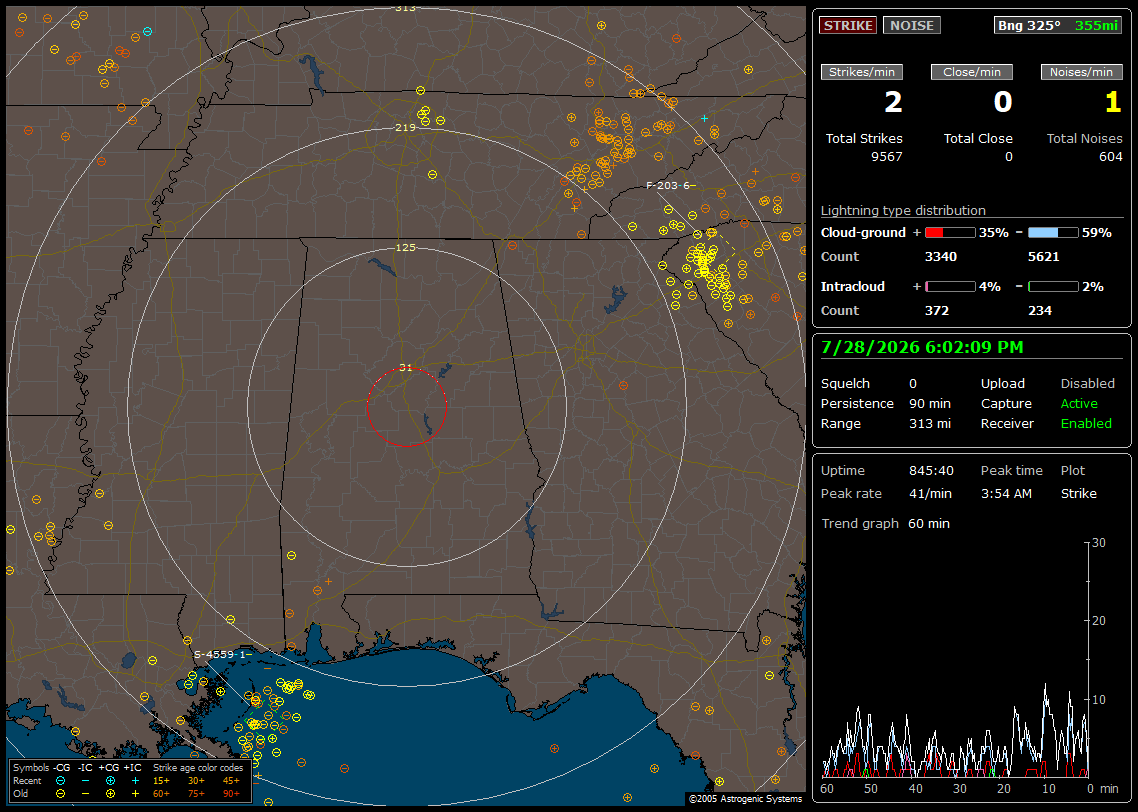Image resolution: width=1138 pixels, height=812 pixels.
Task: Click the 125 range ring label
Action: [405, 247]
